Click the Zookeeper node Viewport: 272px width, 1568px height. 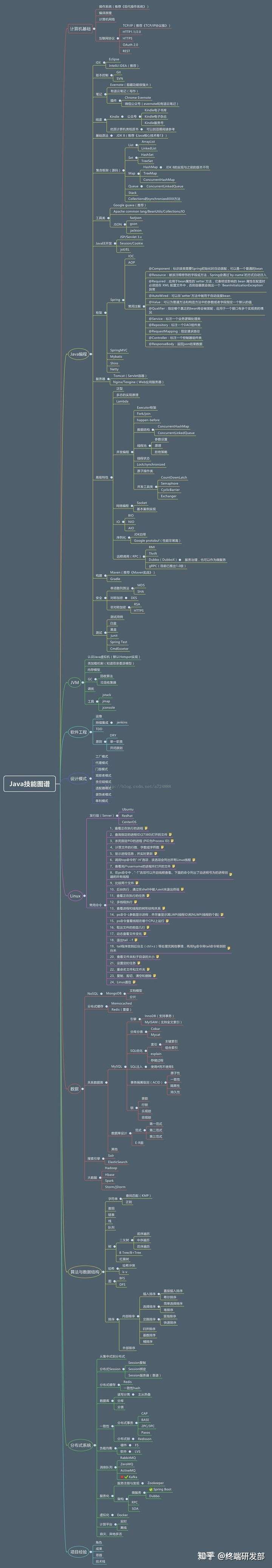coord(155,1483)
